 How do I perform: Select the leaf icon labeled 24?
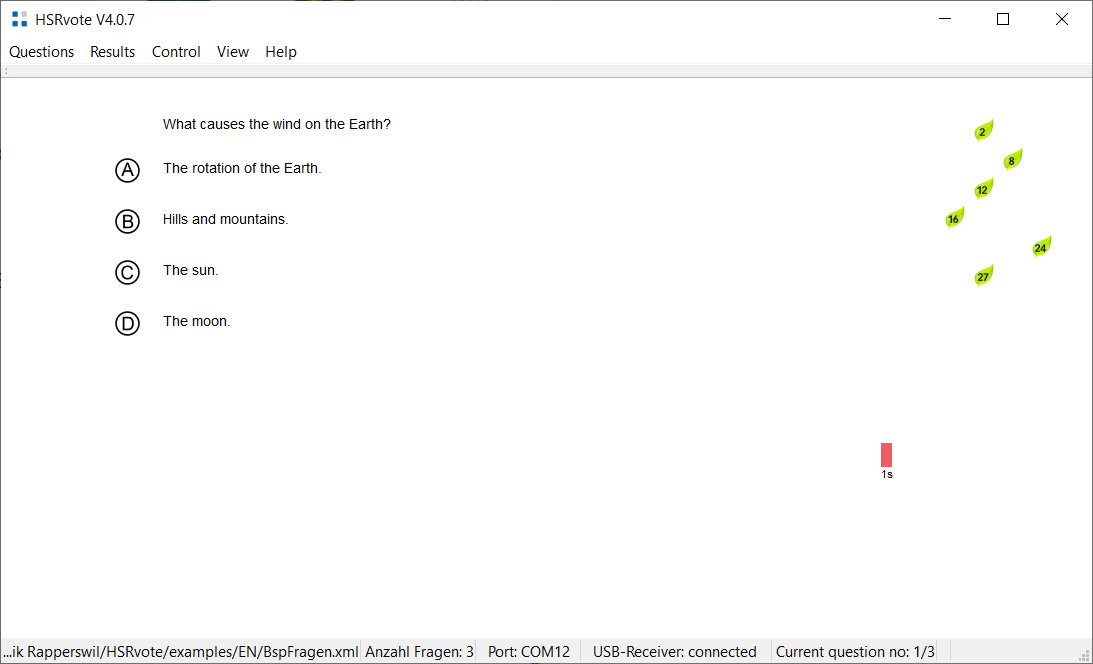click(1041, 247)
